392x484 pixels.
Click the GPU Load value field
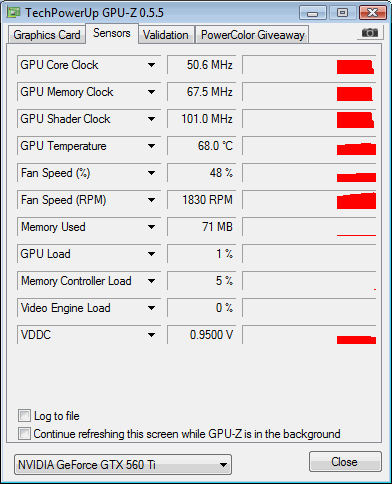[x=201, y=254]
